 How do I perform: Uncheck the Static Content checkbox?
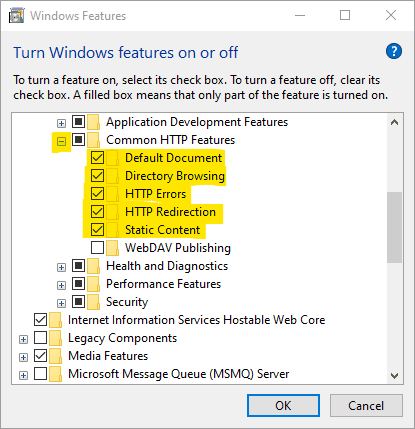point(97,230)
